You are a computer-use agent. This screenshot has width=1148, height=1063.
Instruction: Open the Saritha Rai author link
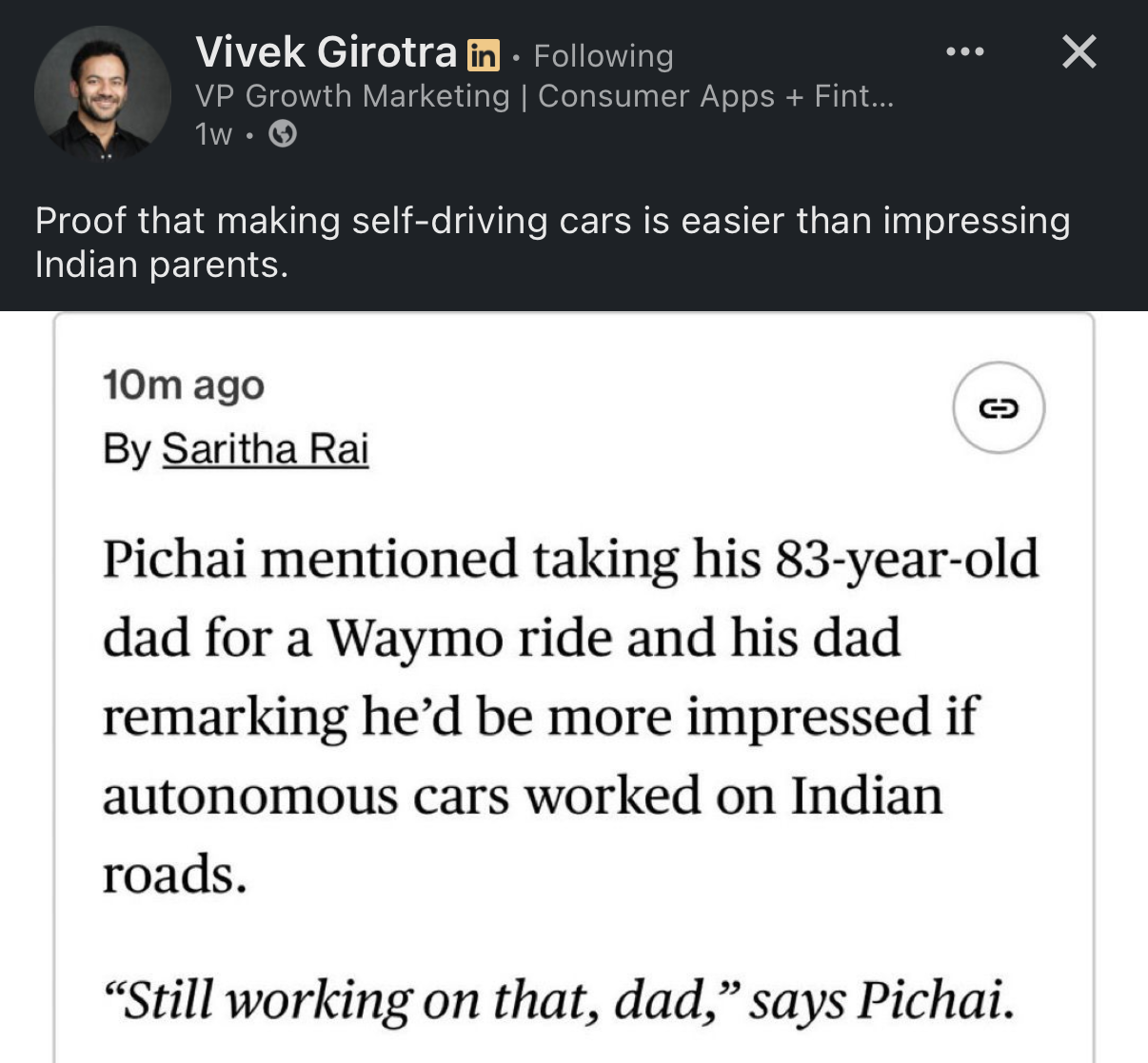click(x=265, y=449)
